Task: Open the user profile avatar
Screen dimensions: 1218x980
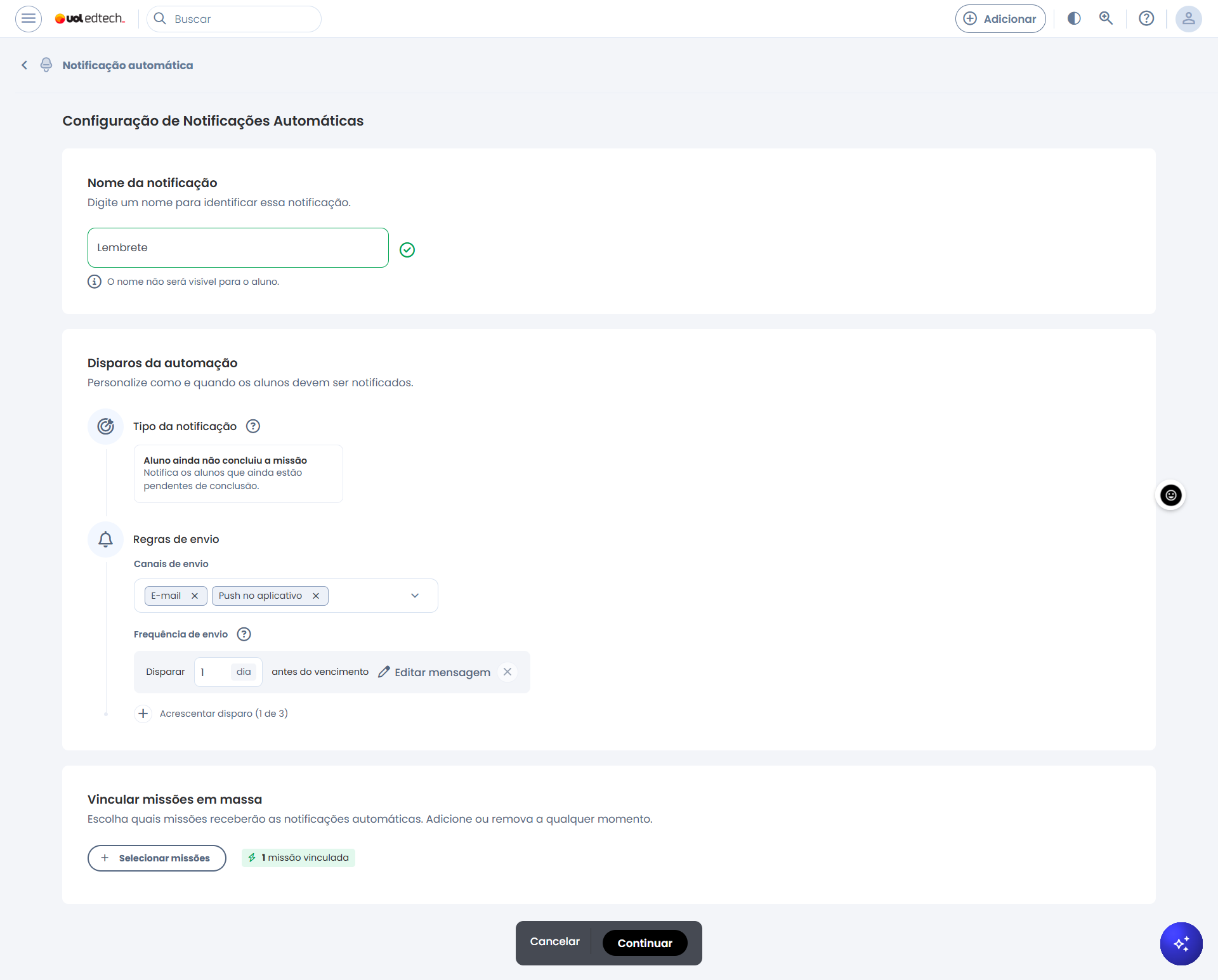Action: pos(1188,18)
